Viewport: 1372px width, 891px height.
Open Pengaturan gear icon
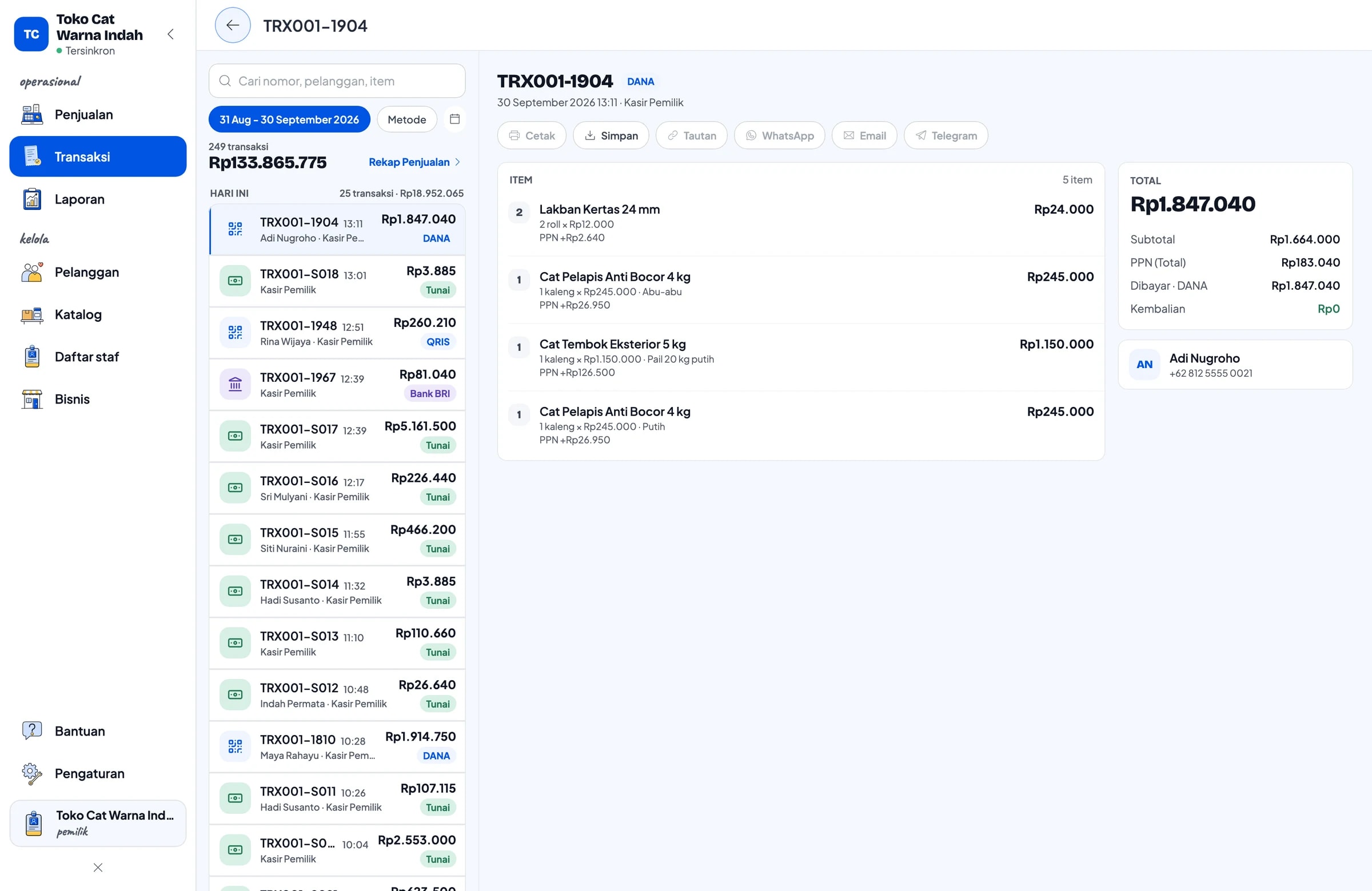(x=32, y=773)
